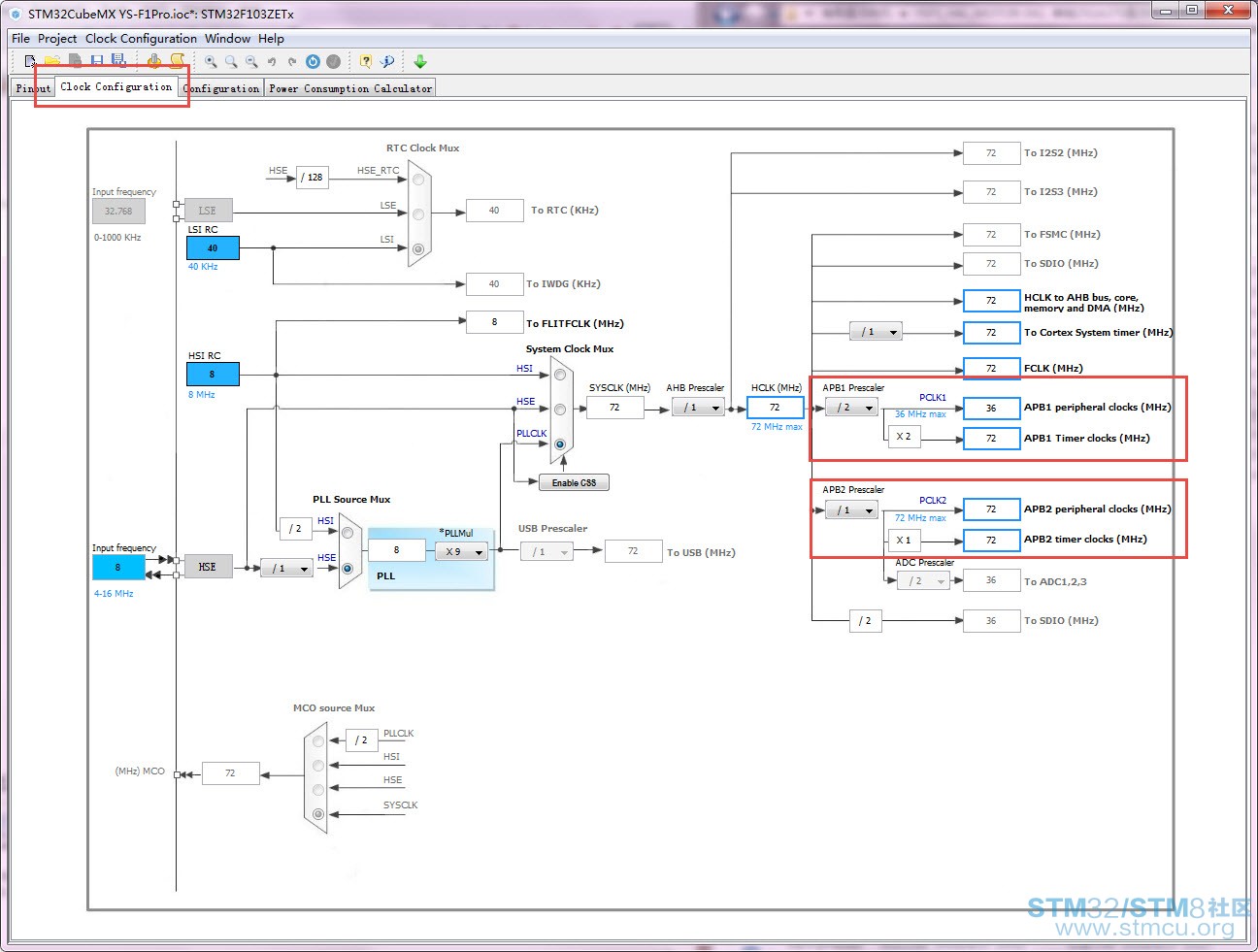Zoom in on the clock diagram
This screenshot has width=1258, height=952.
[x=211, y=61]
